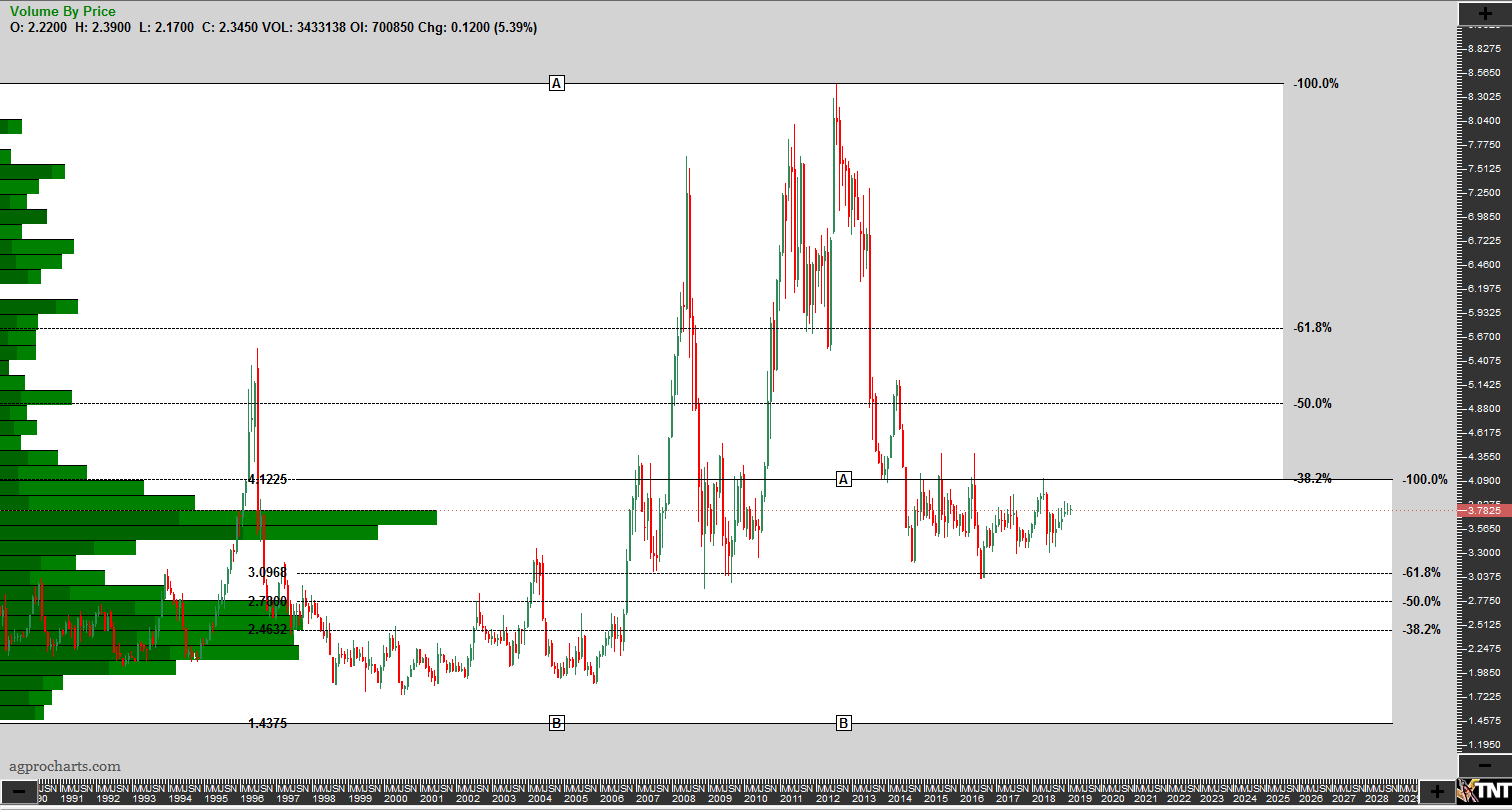Click the 1.1950 price axis label
This screenshot has width=1512, height=810.
(x=1482, y=744)
